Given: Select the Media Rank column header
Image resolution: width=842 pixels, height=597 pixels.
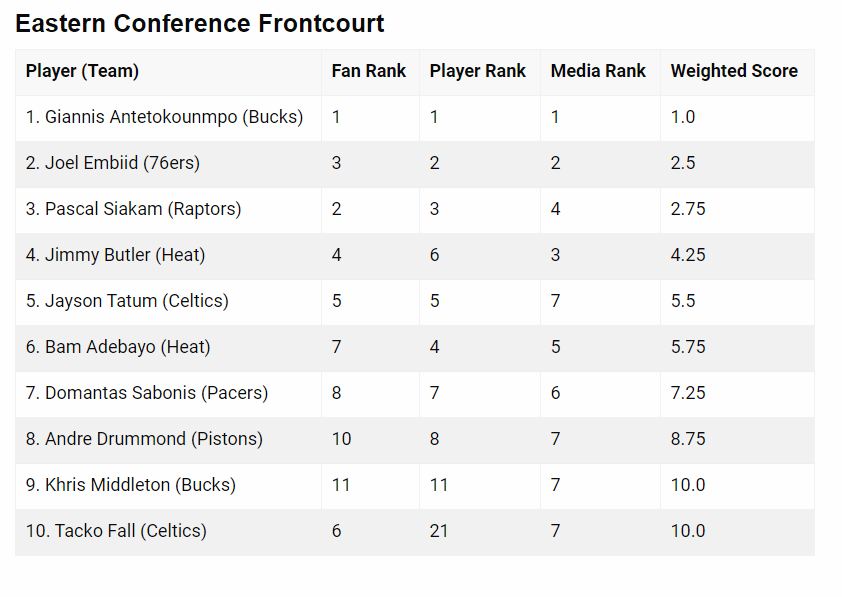Looking at the screenshot, I should 598,71.
